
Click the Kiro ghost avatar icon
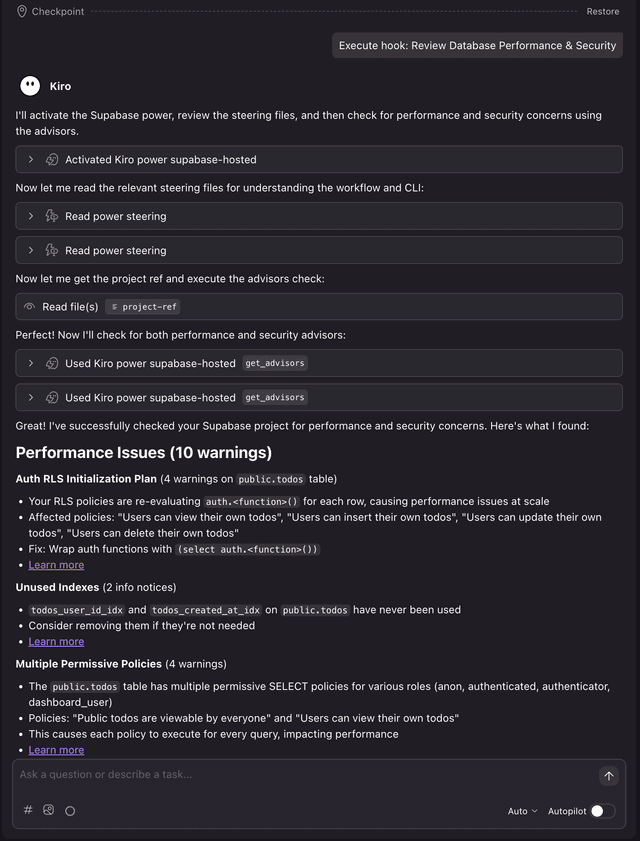coord(30,86)
